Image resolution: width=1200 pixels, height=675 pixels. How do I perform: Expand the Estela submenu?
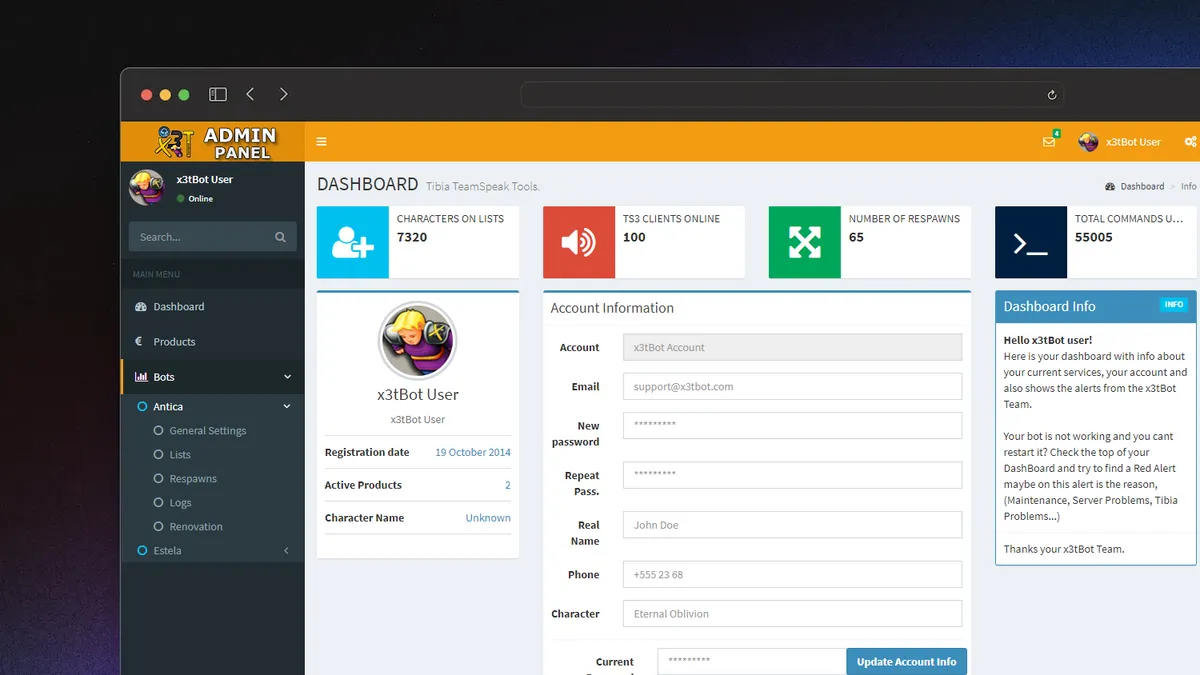[287, 551]
